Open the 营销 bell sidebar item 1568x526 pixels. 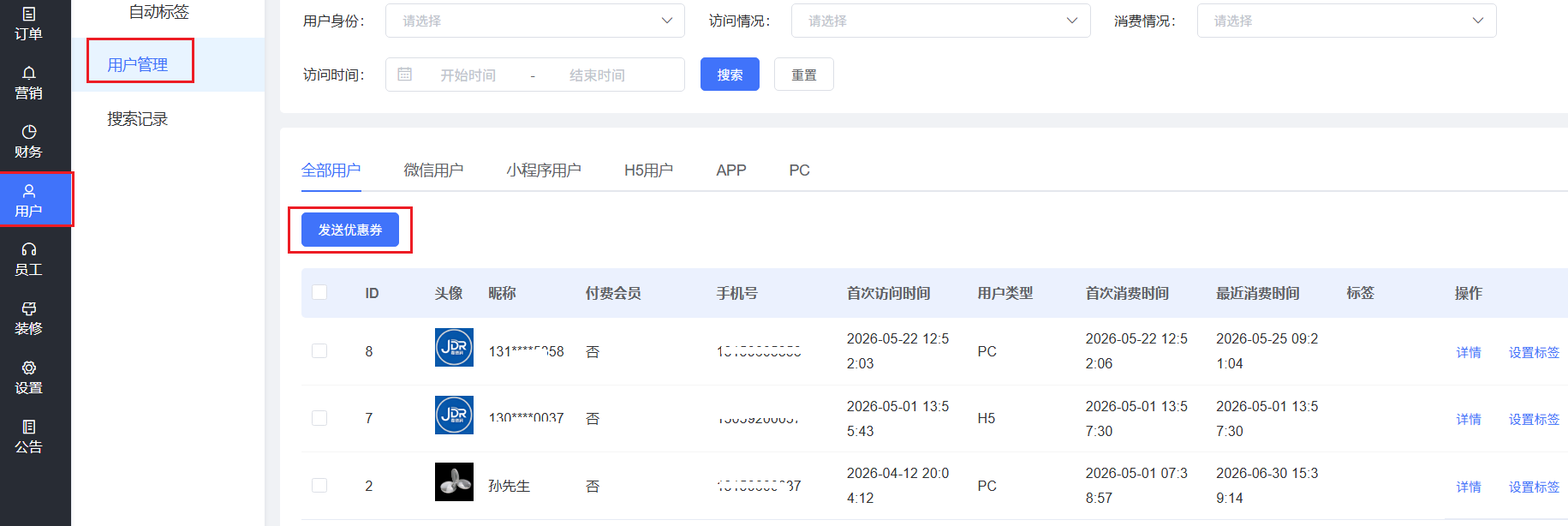click(28, 82)
